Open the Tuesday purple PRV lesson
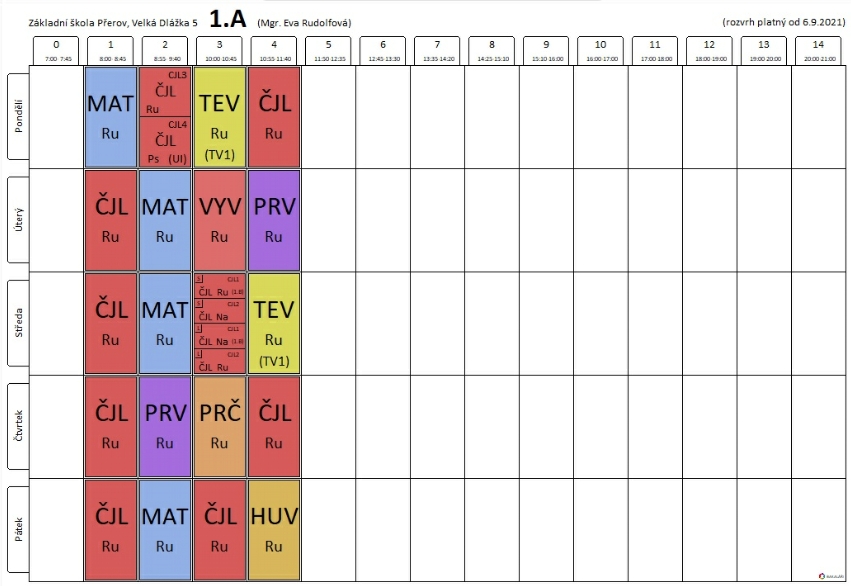Viewport: 851px width, 586px height. click(x=274, y=220)
